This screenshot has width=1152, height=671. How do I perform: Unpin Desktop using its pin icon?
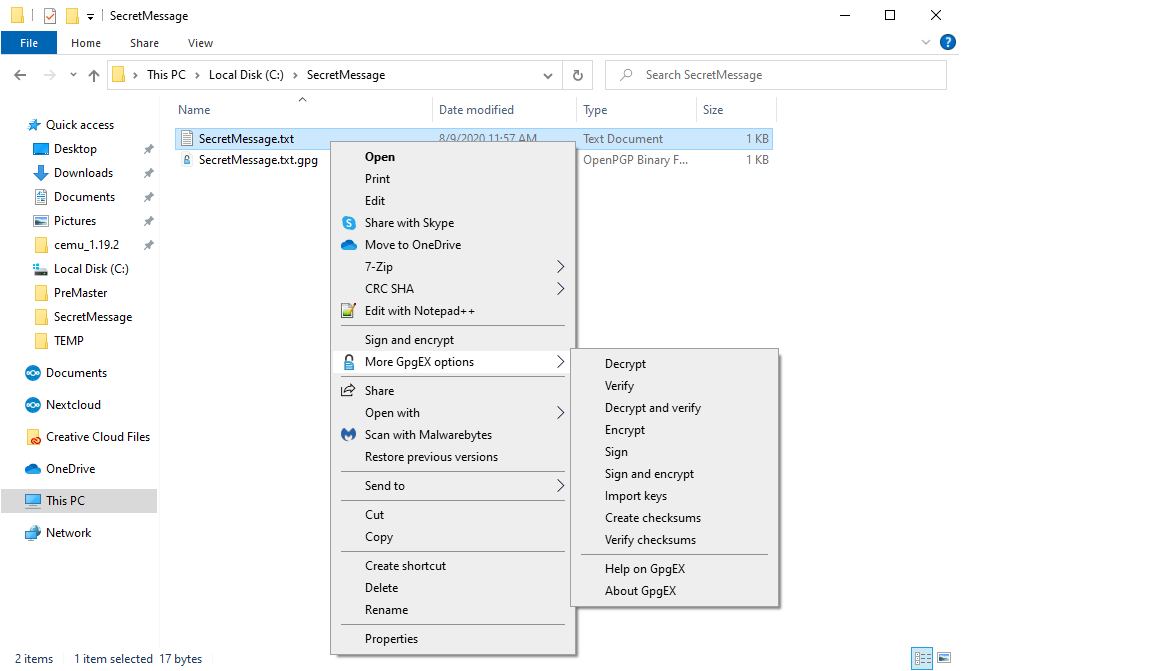click(148, 148)
